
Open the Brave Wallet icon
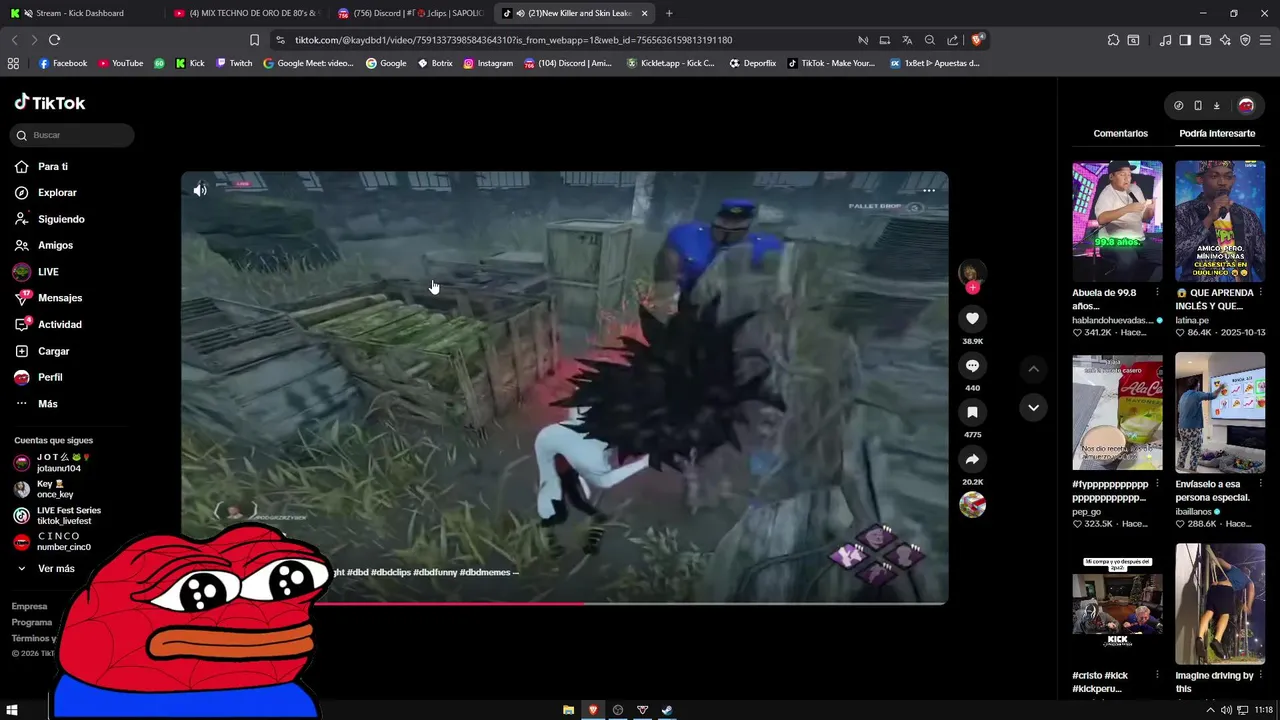pyautogui.click(x=1205, y=40)
